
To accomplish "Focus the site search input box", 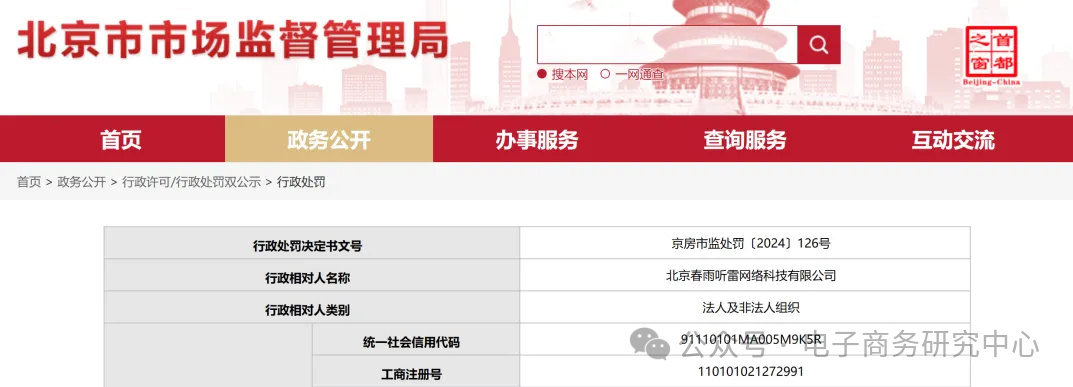I will pyautogui.click(x=667, y=45).
